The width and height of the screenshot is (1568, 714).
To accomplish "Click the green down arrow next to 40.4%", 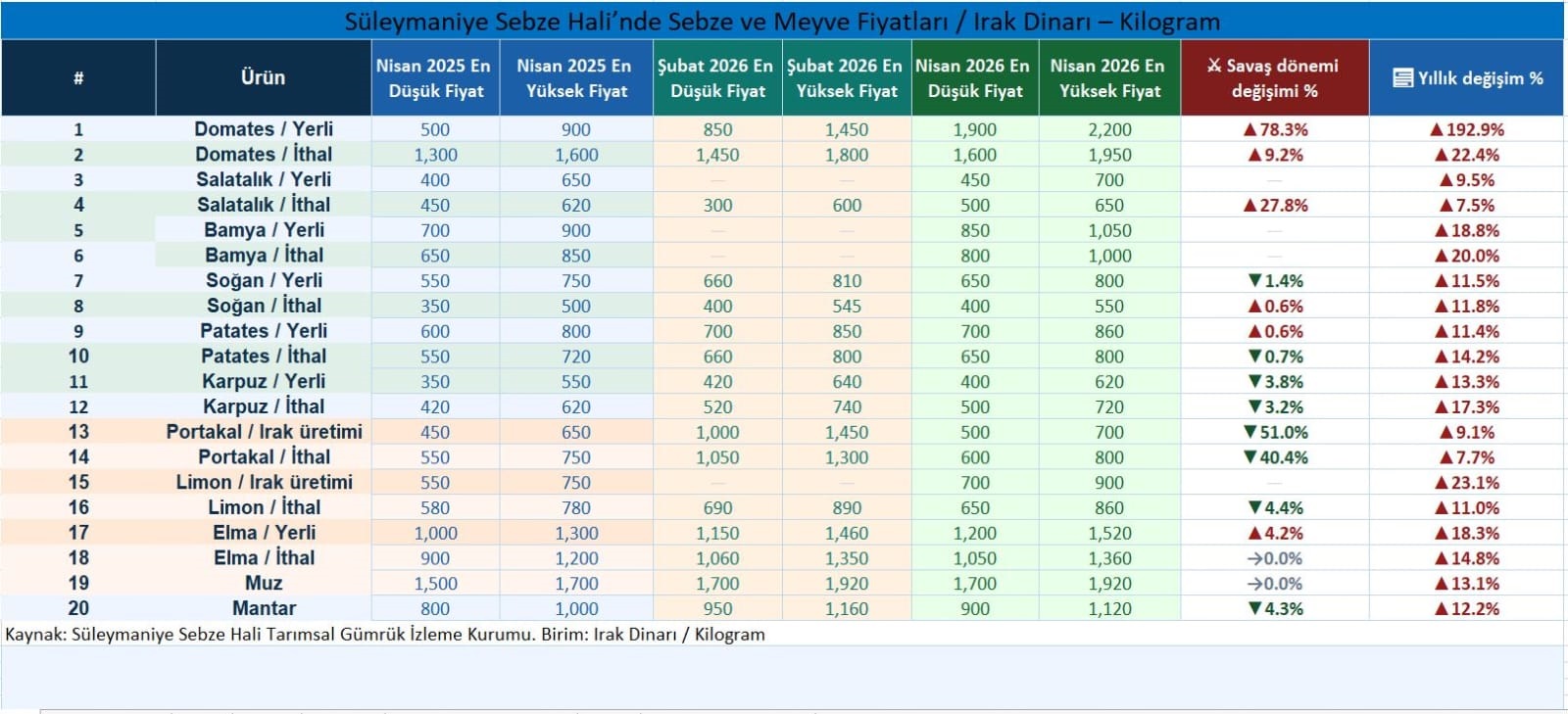I will tap(1249, 457).
